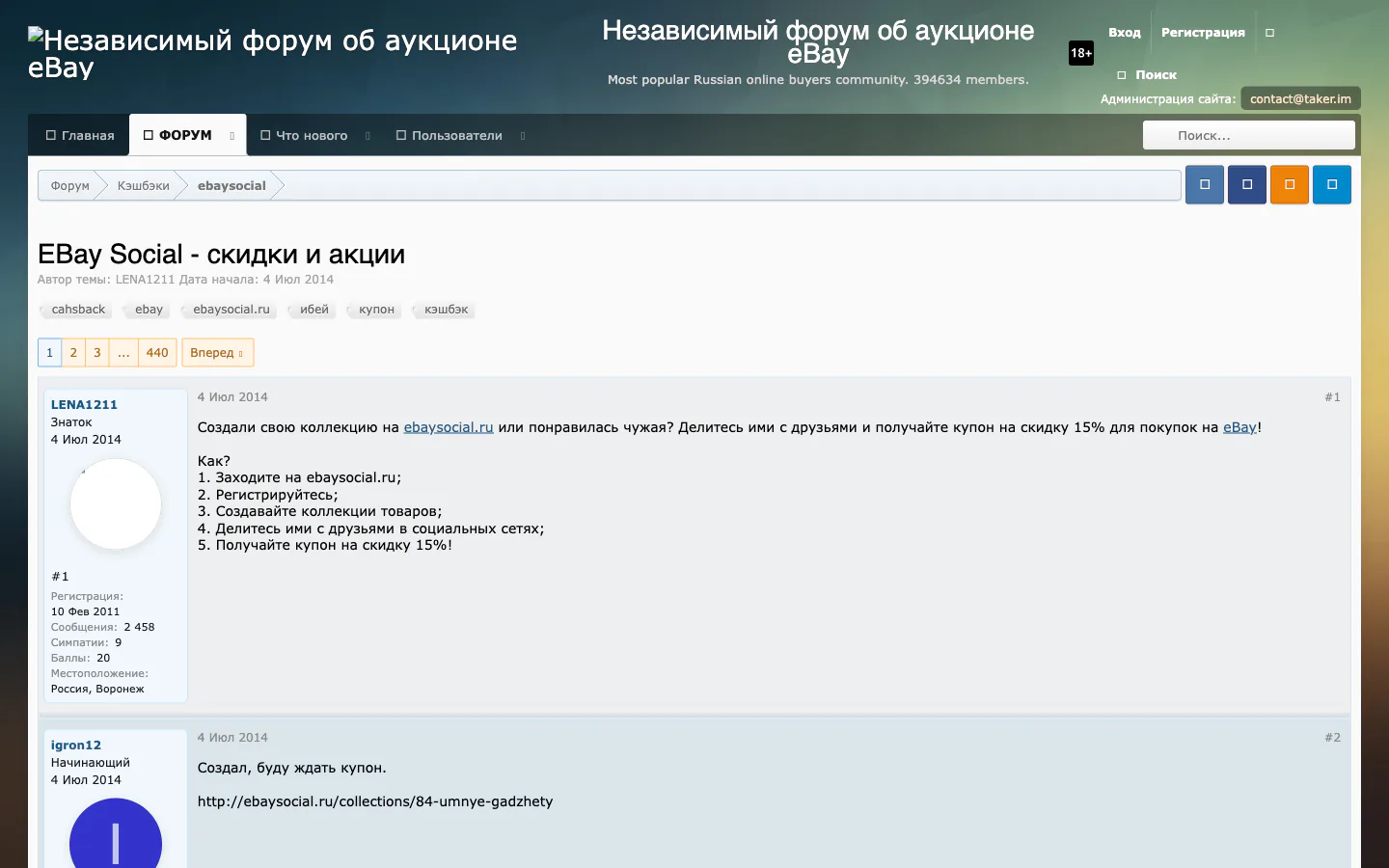Click the centered site title in header
This screenshot has height=868, width=1389.
(x=818, y=42)
